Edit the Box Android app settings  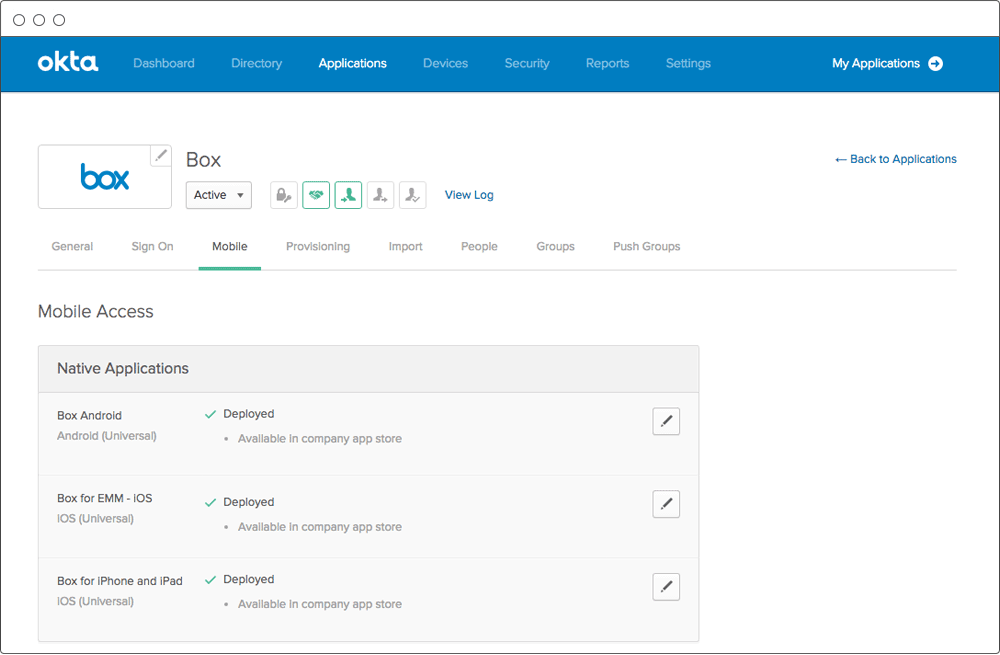point(665,422)
